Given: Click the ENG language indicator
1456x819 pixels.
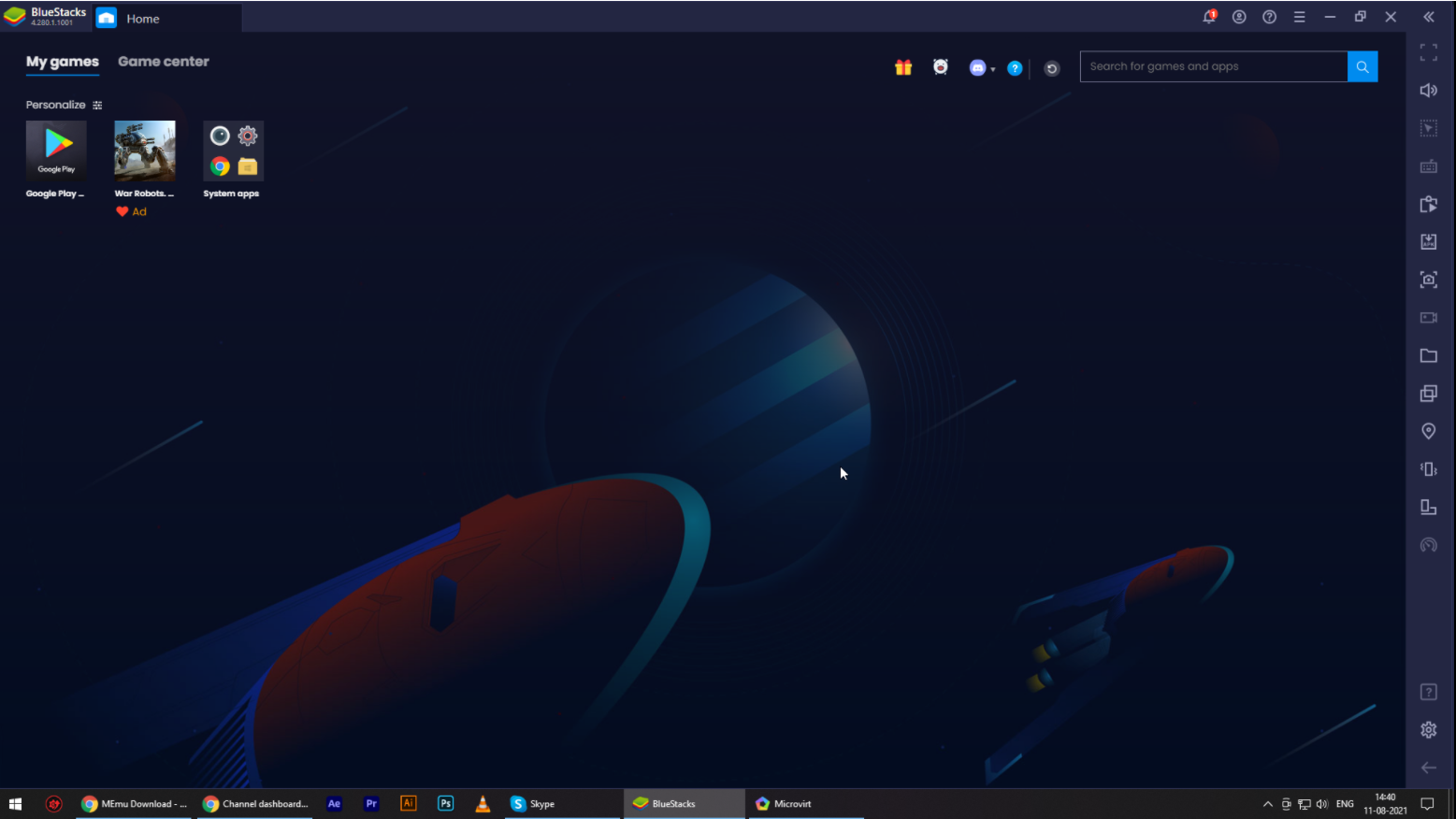Looking at the screenshot, I should click(x=1345, y=804).
